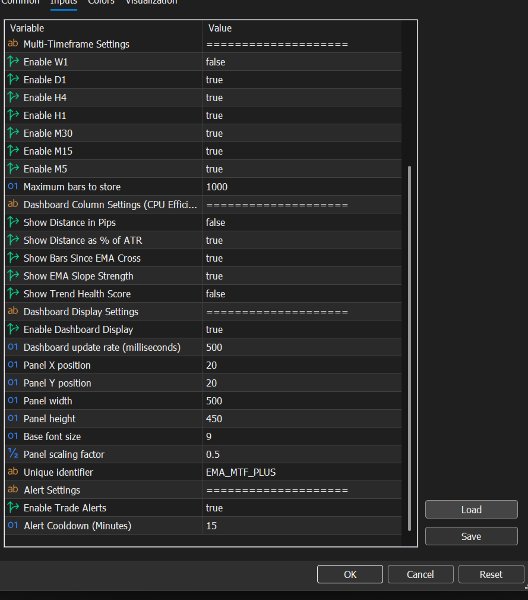
Task: Click the Cancel button
Action: tap(420, 574)
